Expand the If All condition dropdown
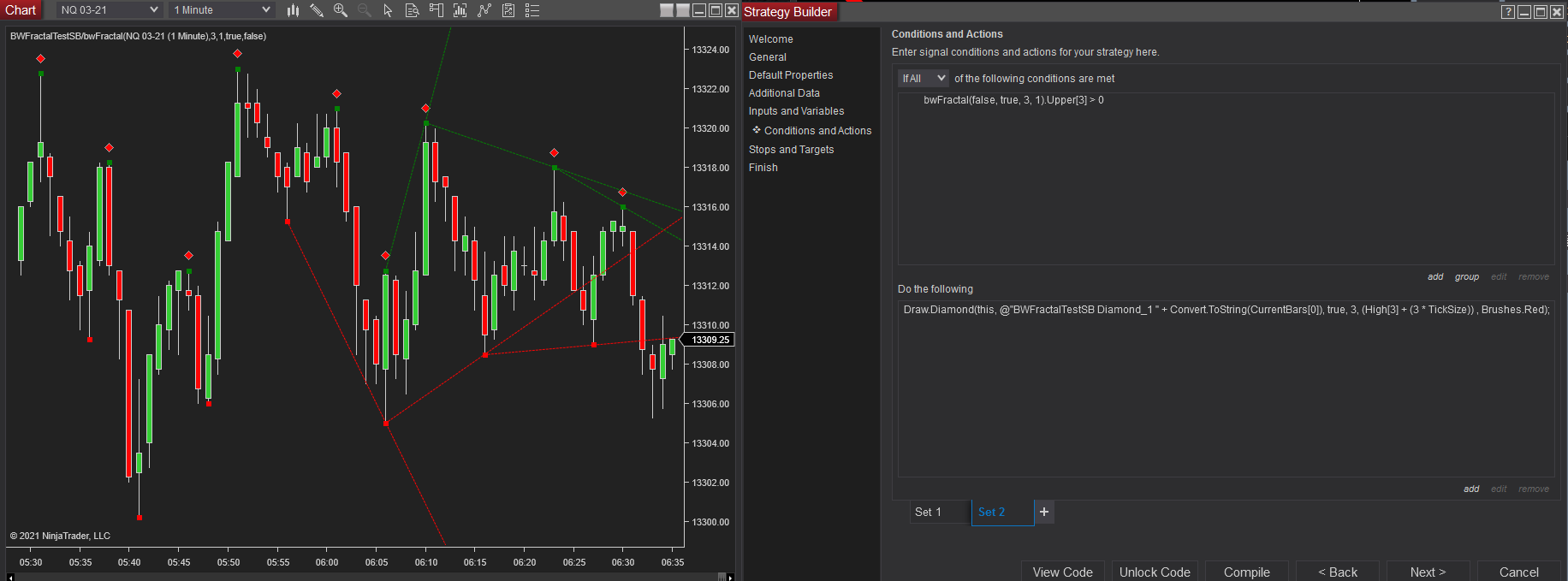Viewport: 1568px width, 581px height. (x=924, y=79)
